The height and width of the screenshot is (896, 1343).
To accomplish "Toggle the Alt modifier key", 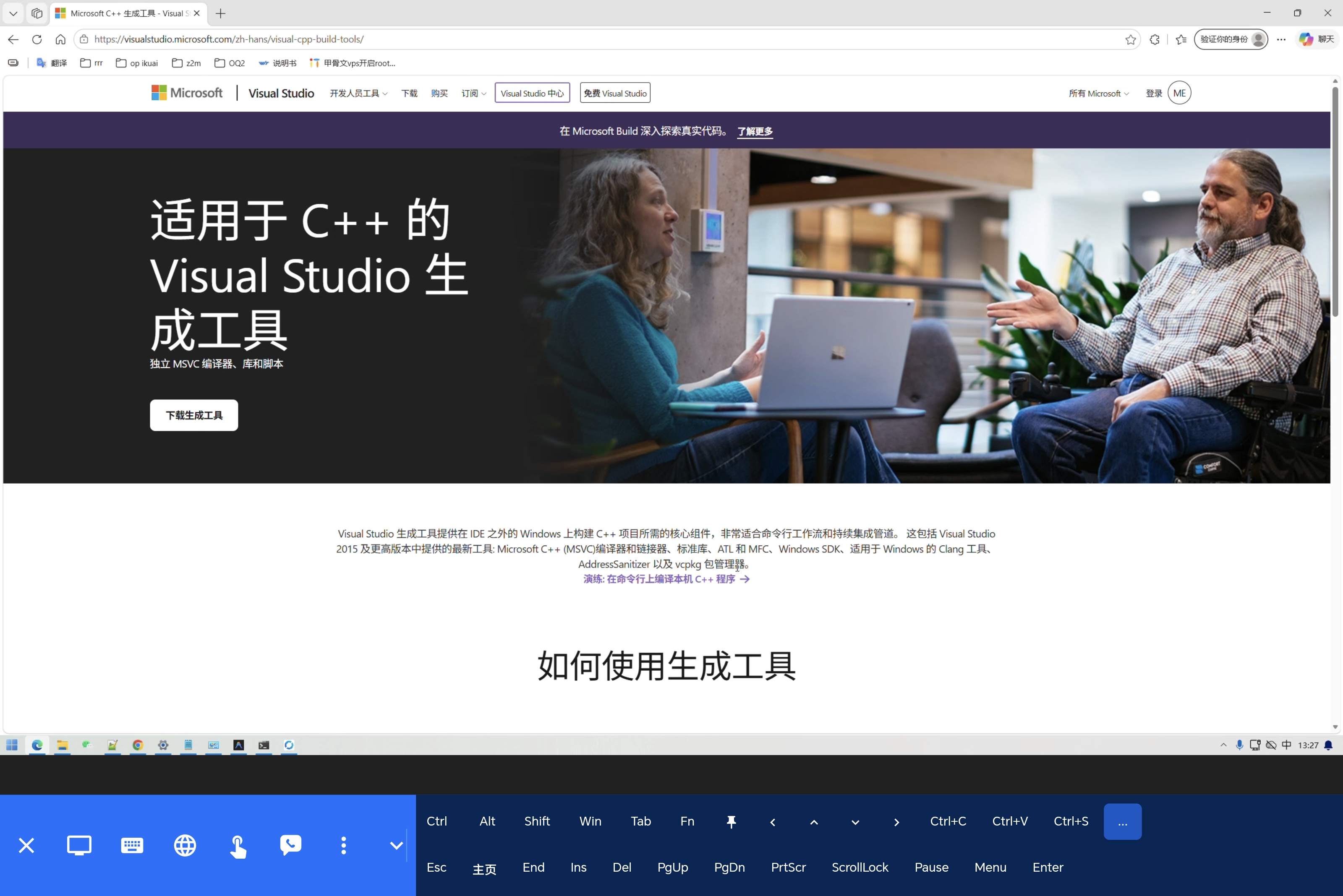I will coord(487,821).
